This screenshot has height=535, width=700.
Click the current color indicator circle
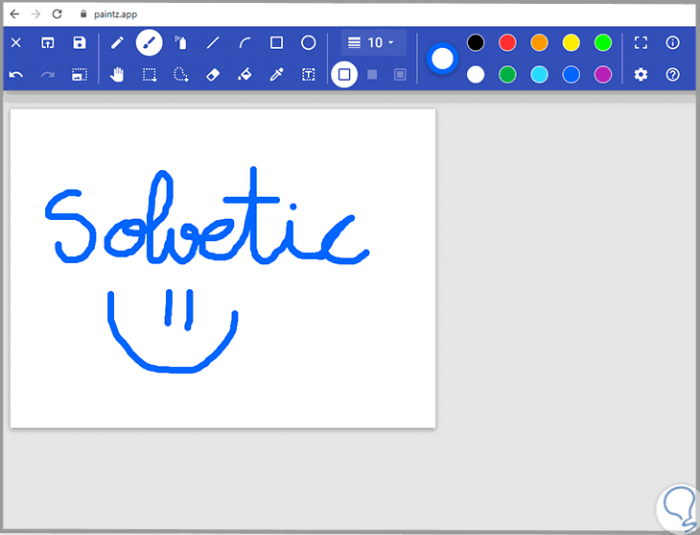(442, 59)
